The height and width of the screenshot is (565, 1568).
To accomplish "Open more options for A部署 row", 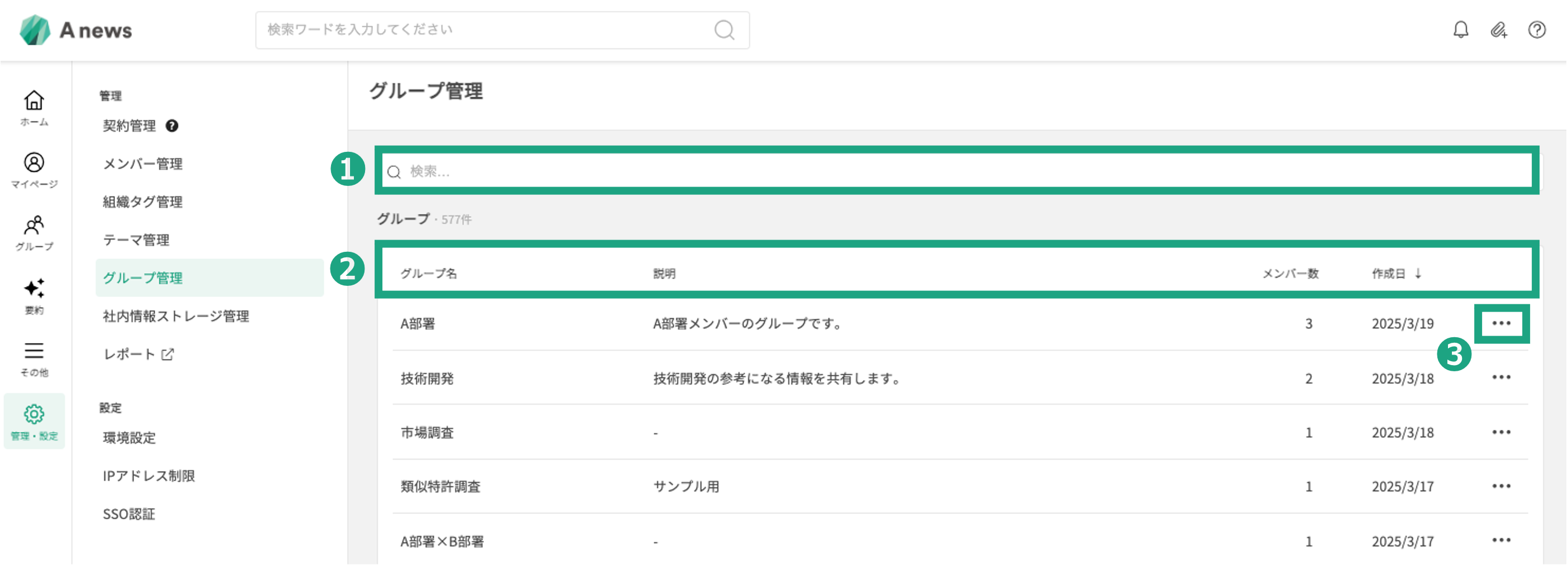I will [1501, 323].
